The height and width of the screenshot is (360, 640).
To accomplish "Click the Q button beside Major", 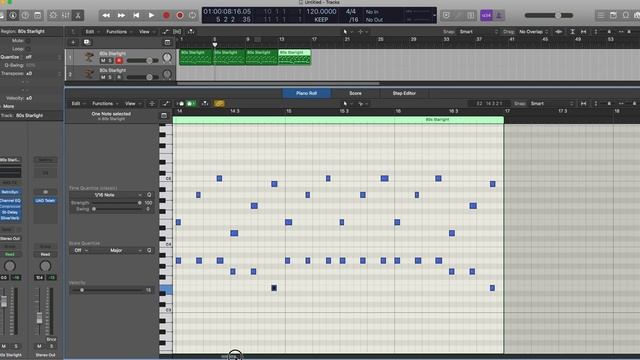I will (x=149, y=251).
